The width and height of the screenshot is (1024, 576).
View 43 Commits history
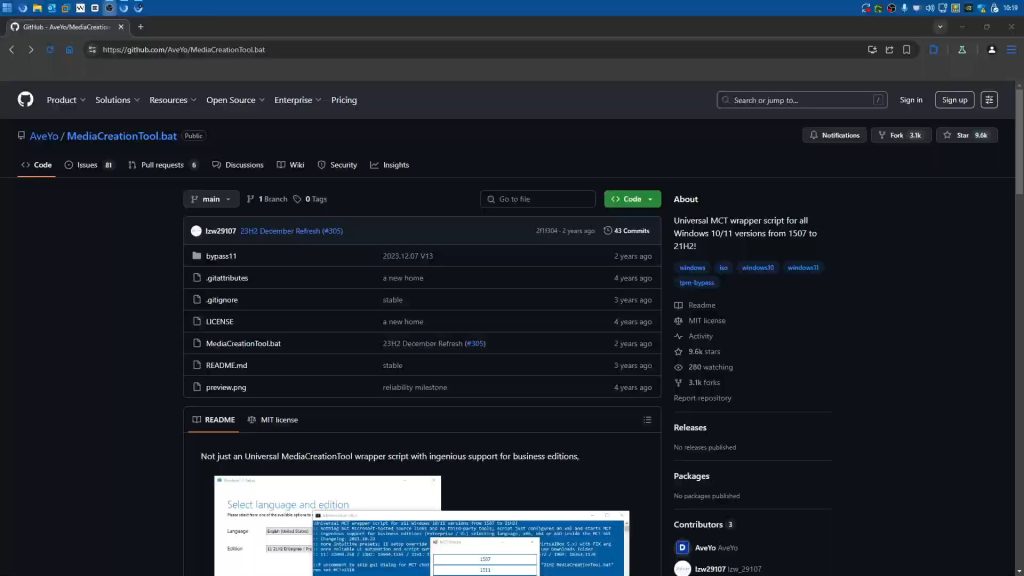626,231
